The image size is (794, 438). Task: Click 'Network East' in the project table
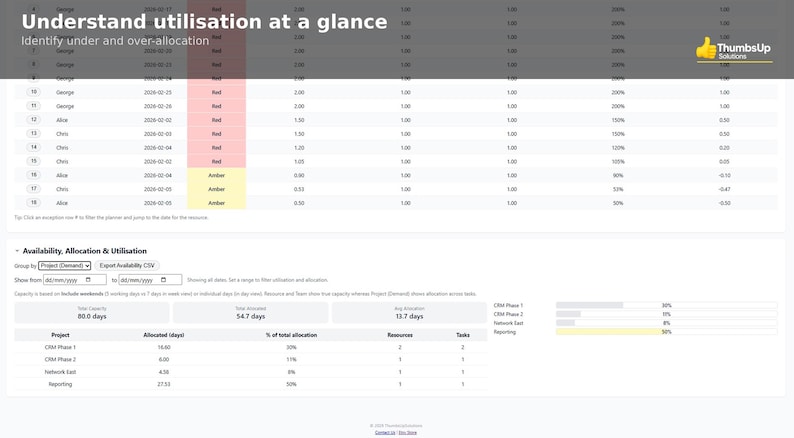pyautogui.click(x=60, y=372)
